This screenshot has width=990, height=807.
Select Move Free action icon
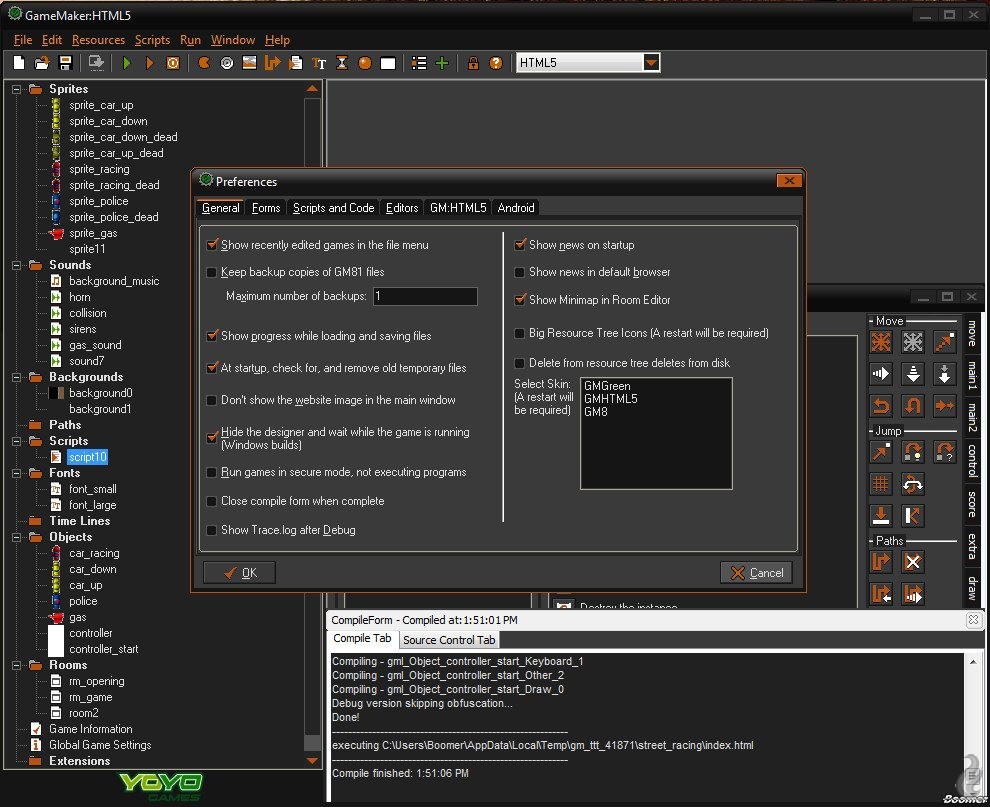912,342
